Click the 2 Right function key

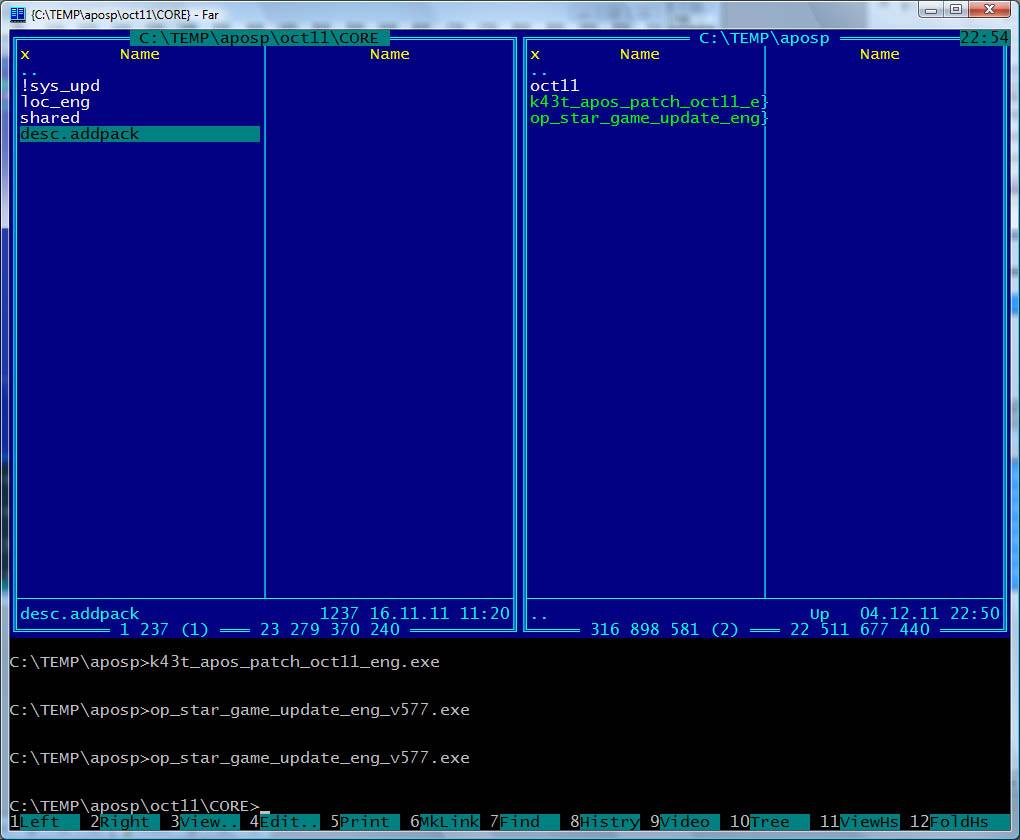coord(124,822)
